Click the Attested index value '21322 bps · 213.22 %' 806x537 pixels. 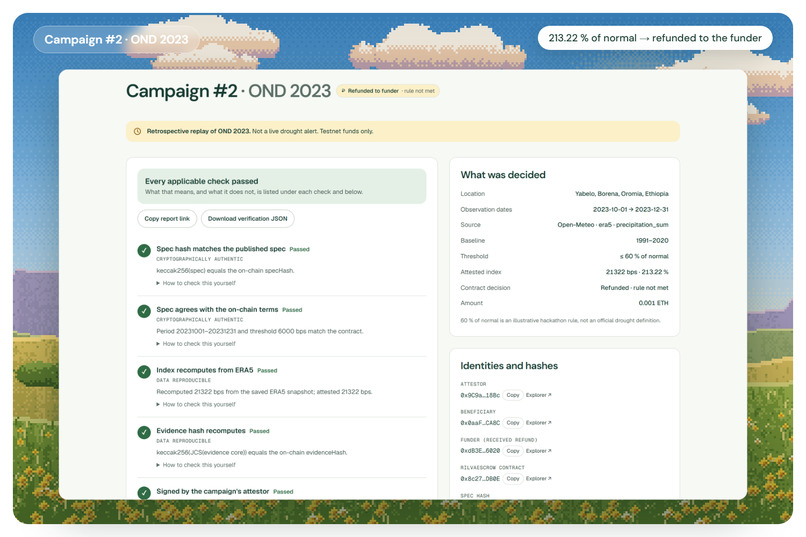(x=637, y=272)
